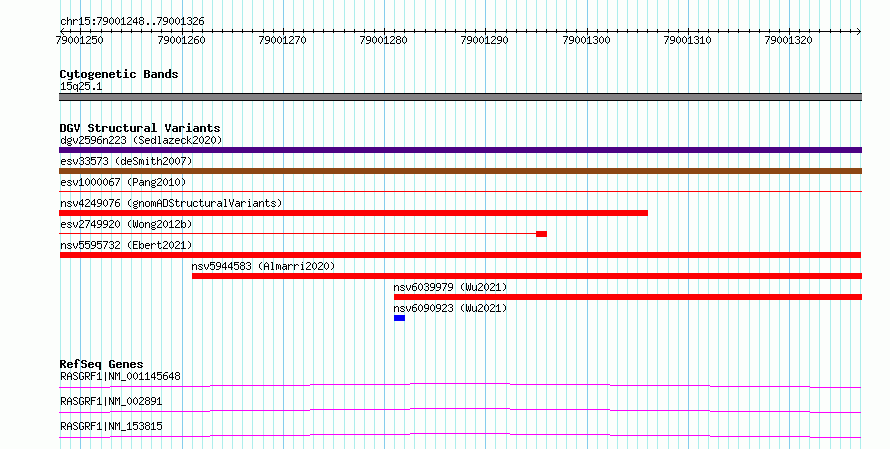Click ruler position label 79001270

click(x=283, y=40)
